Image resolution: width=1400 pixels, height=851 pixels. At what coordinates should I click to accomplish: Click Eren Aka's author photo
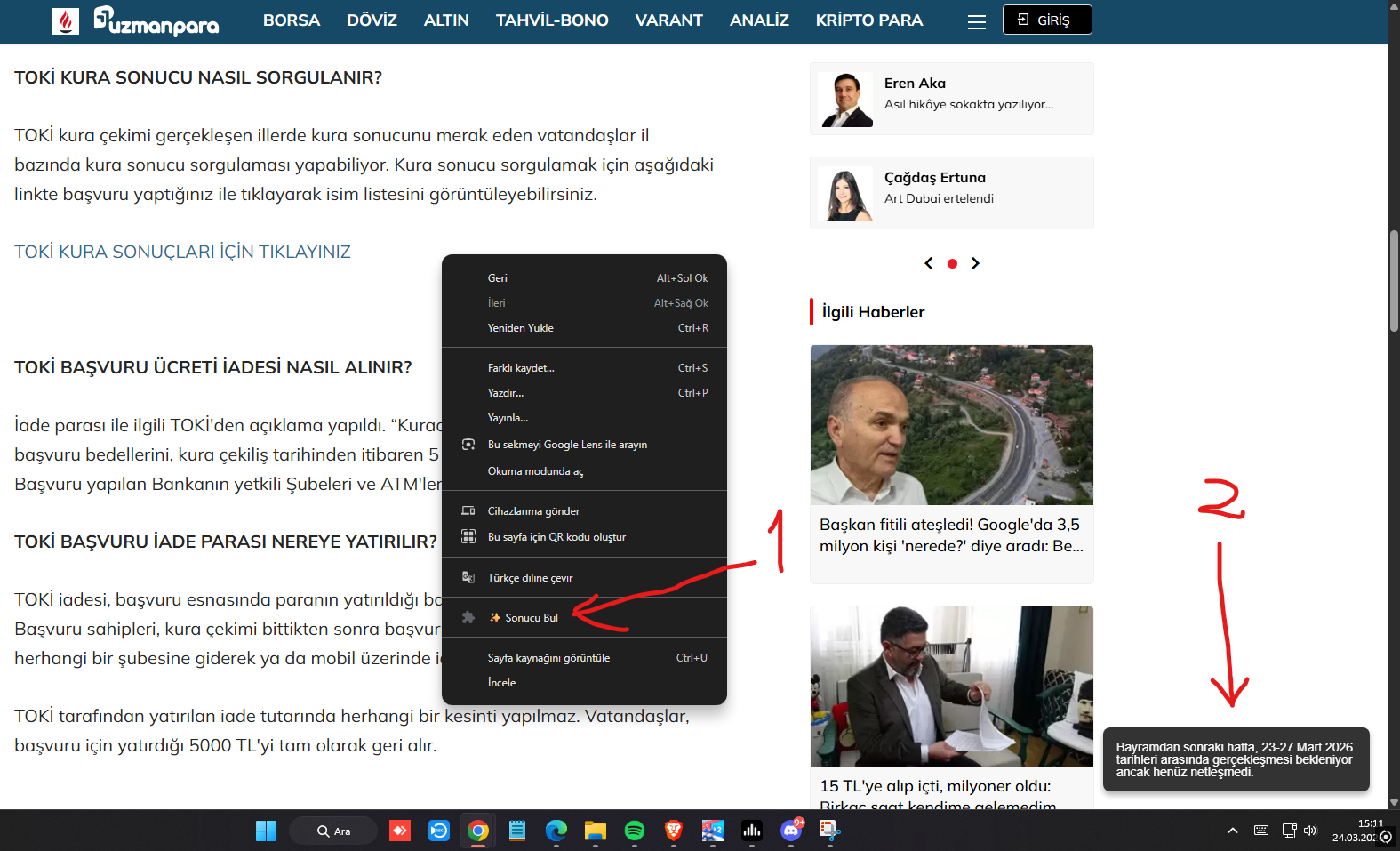pyautogui.click(x=845, y=100)
